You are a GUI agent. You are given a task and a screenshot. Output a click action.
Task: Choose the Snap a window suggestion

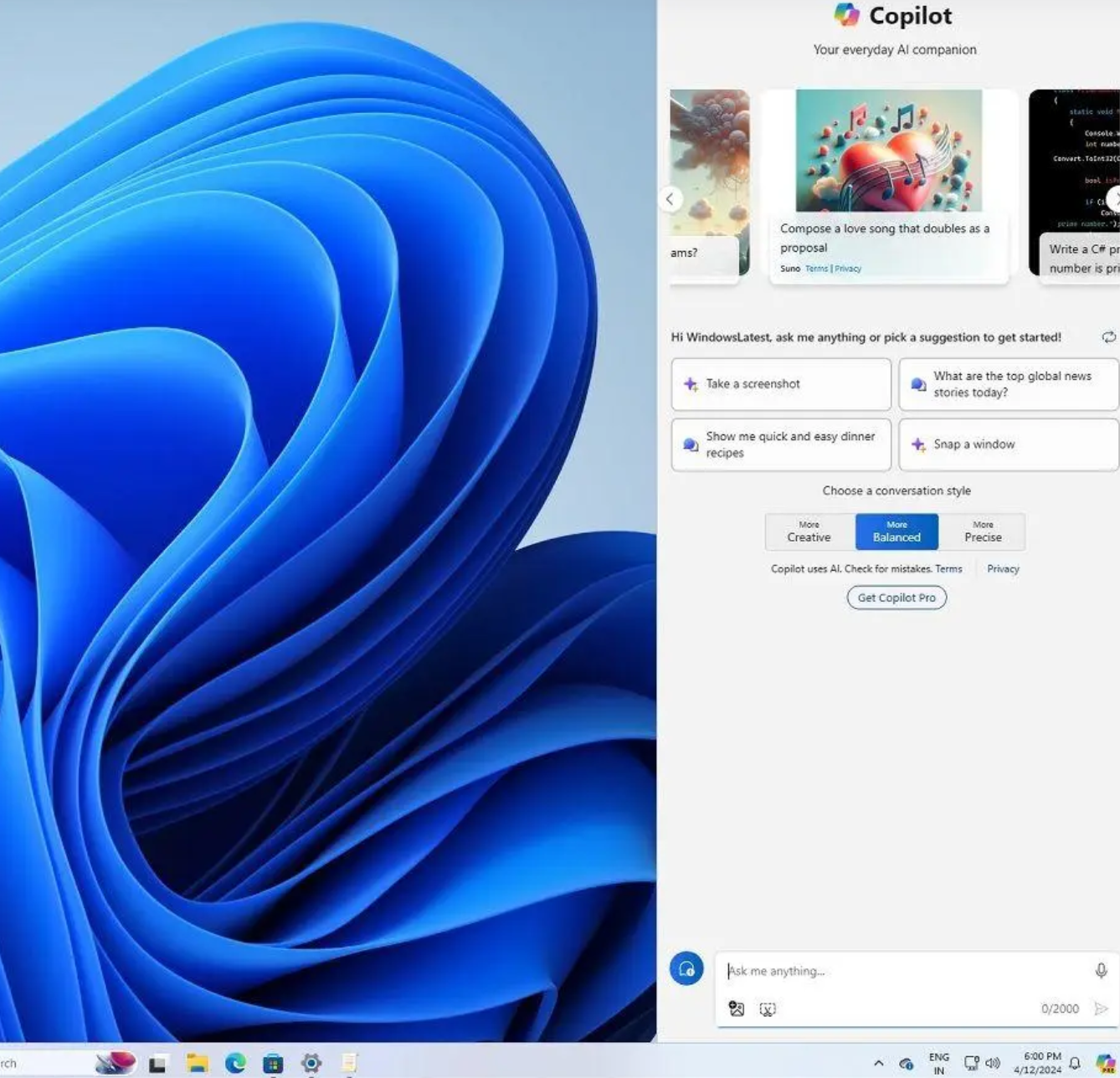(1009, 444)
